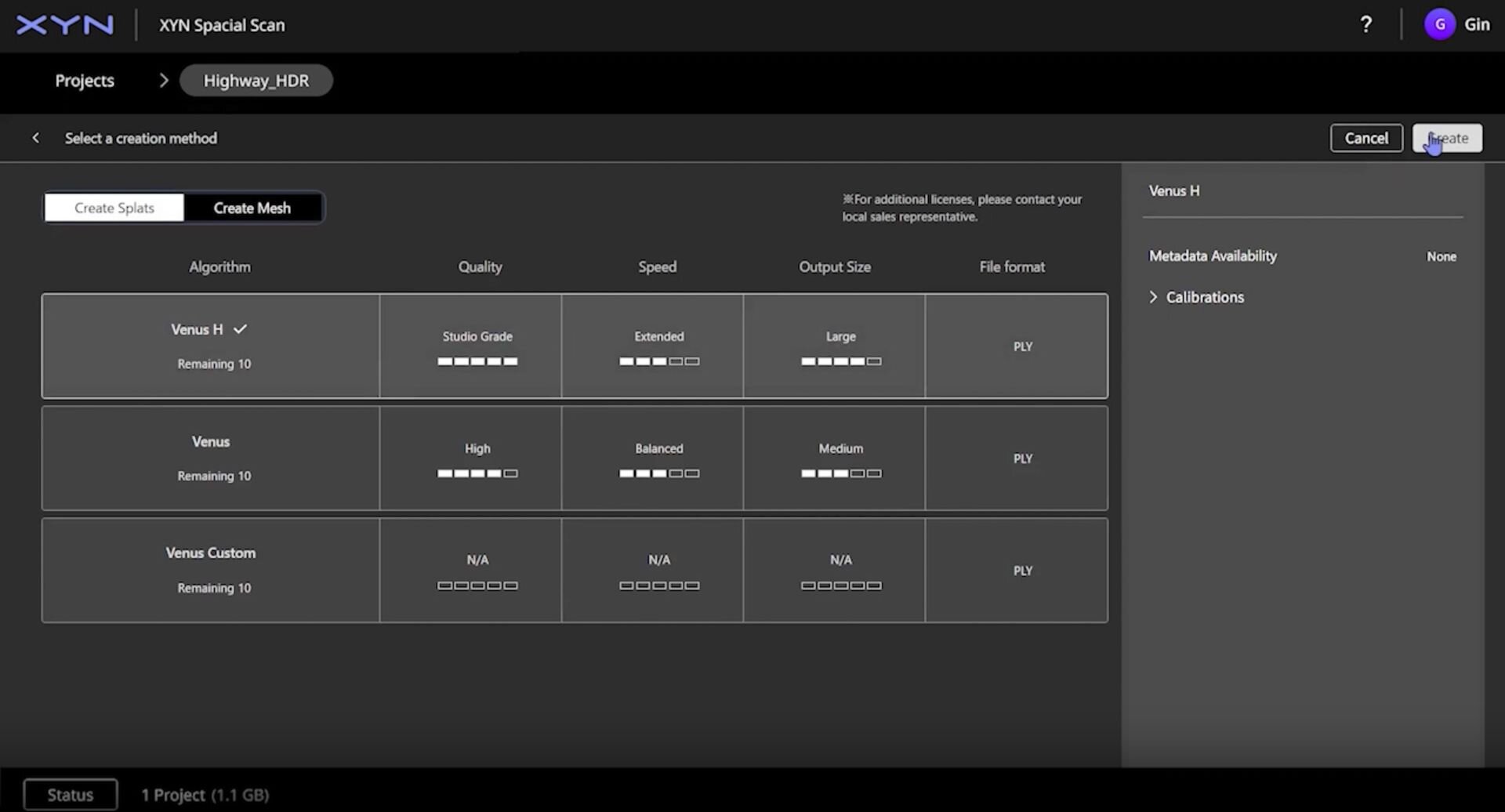This screenshot has width=1505, height=812.
Task: Click the PLY file format cell for Venus
Action: 1022,459
